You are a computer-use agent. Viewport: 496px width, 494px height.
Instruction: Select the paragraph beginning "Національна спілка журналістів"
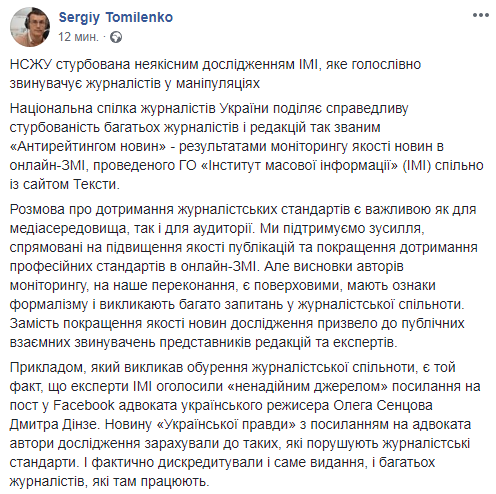pyautogui.click(x=246, y=146)
